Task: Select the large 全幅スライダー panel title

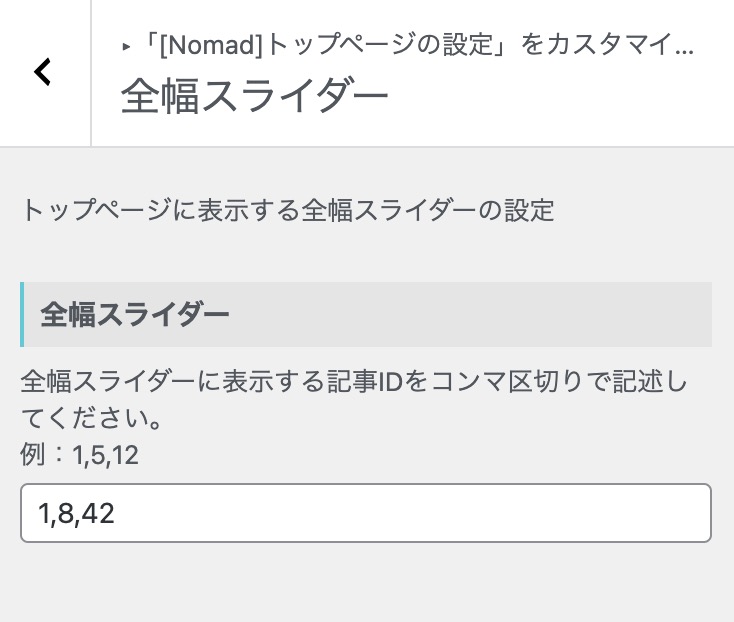Action: click(x=254, y=99)
